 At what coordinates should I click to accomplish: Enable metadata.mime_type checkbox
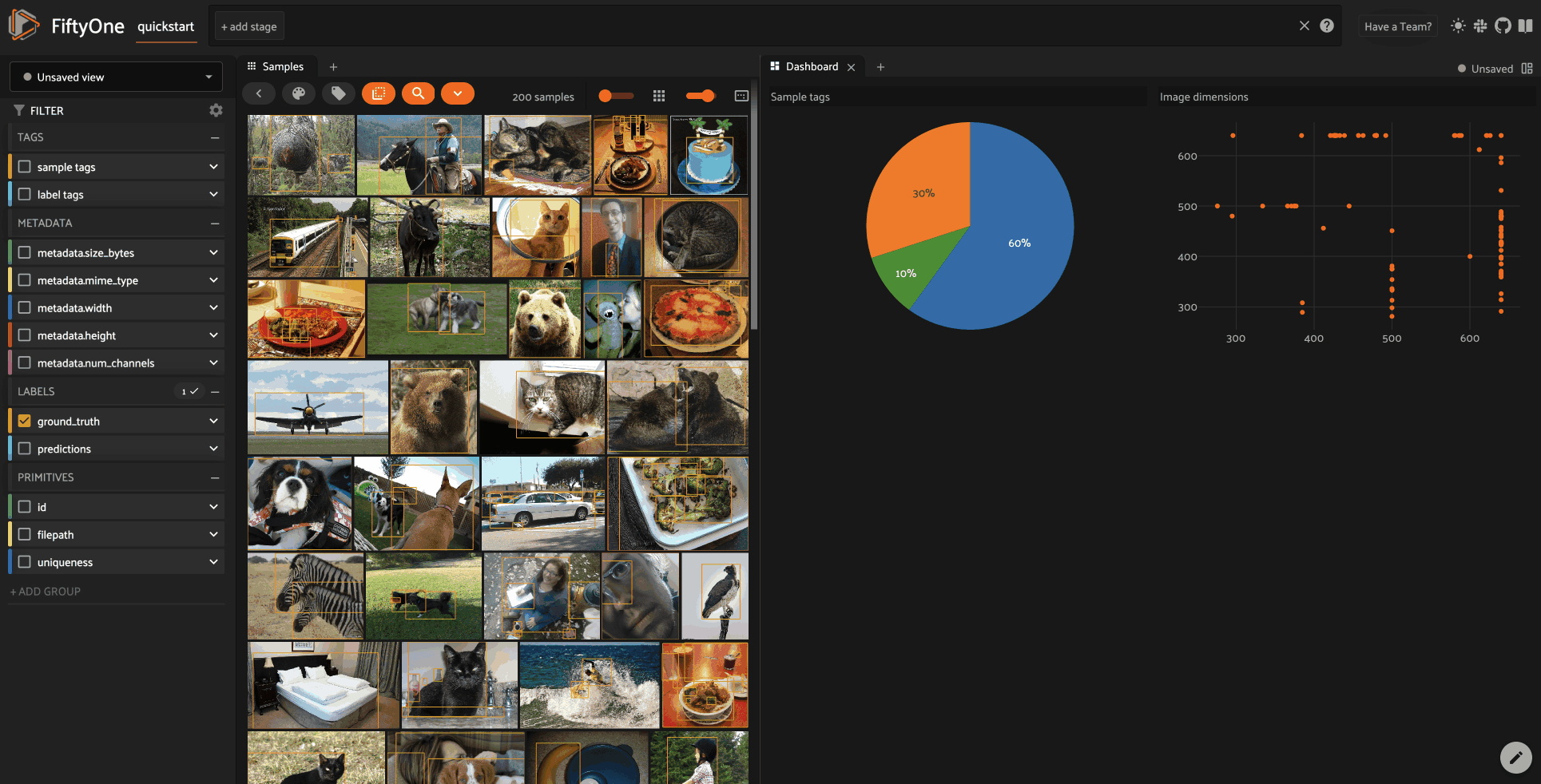25,280
